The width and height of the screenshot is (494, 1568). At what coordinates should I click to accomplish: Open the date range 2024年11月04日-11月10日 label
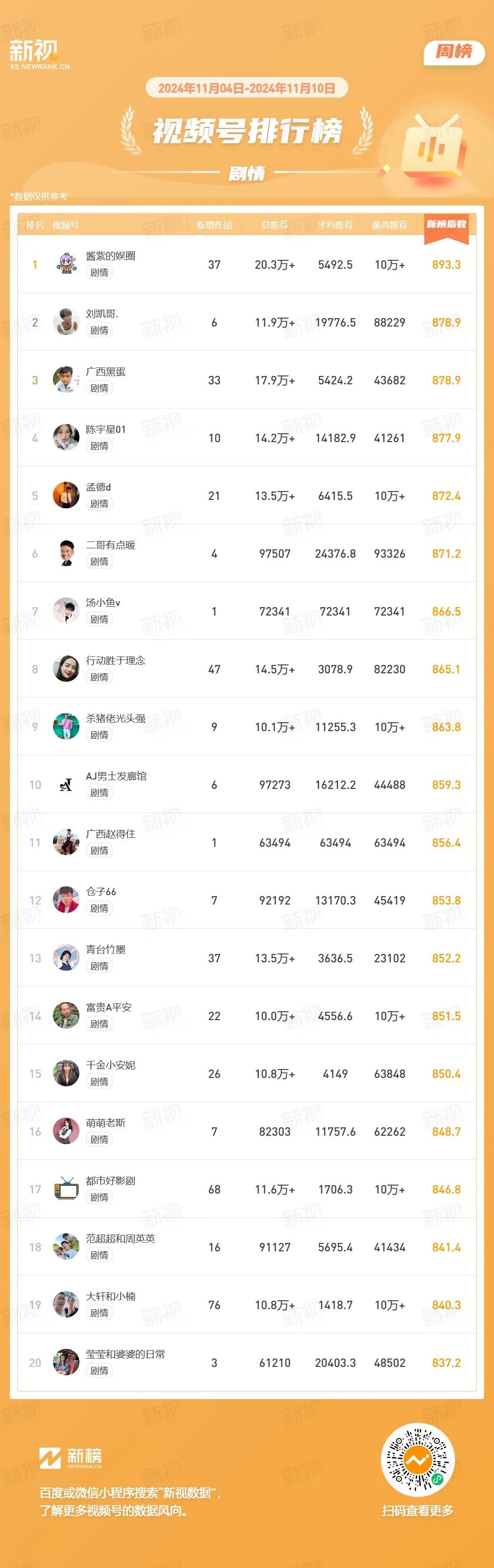click(247, 88)
